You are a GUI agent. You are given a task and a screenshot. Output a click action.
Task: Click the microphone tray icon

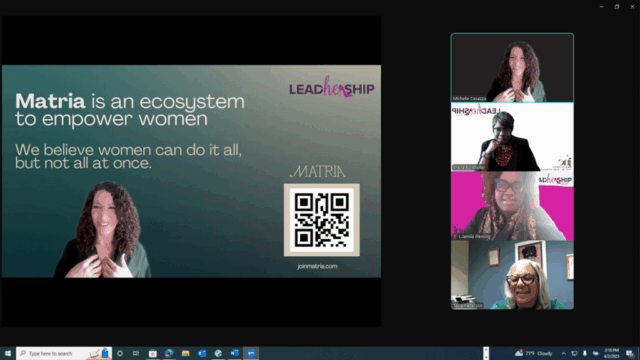585,353
